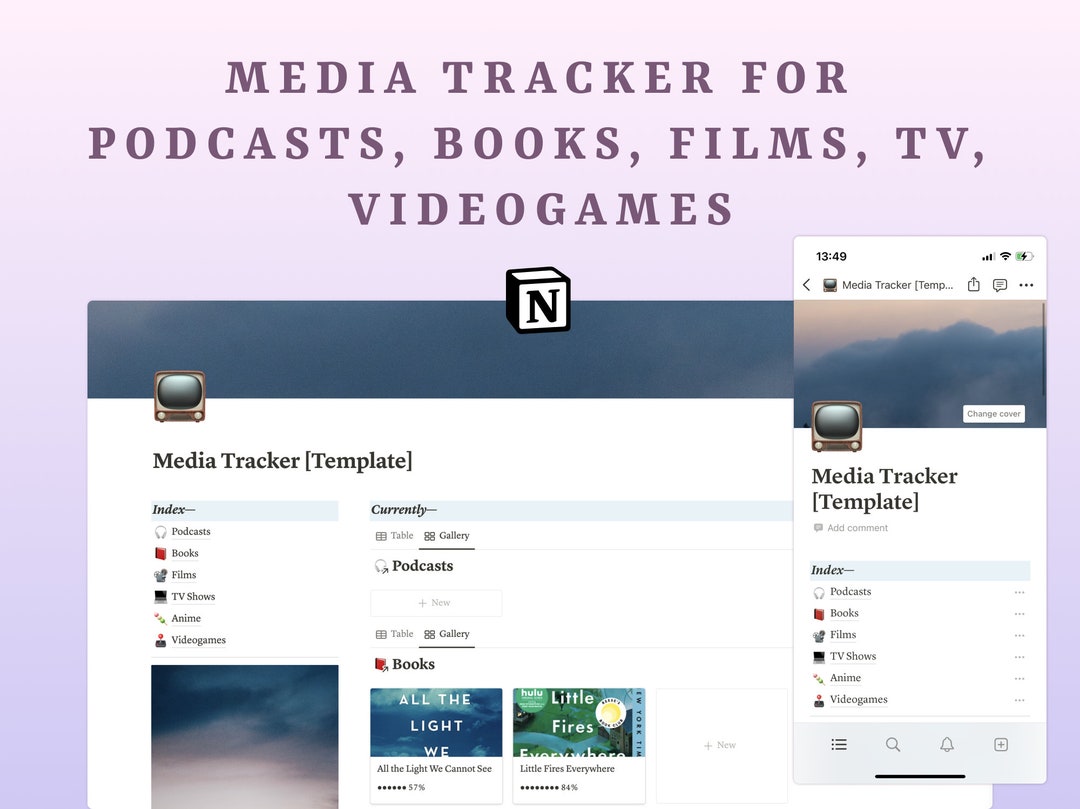
Task: Click the 13:49 time in mobile status bar
Action: pos(831,257)
